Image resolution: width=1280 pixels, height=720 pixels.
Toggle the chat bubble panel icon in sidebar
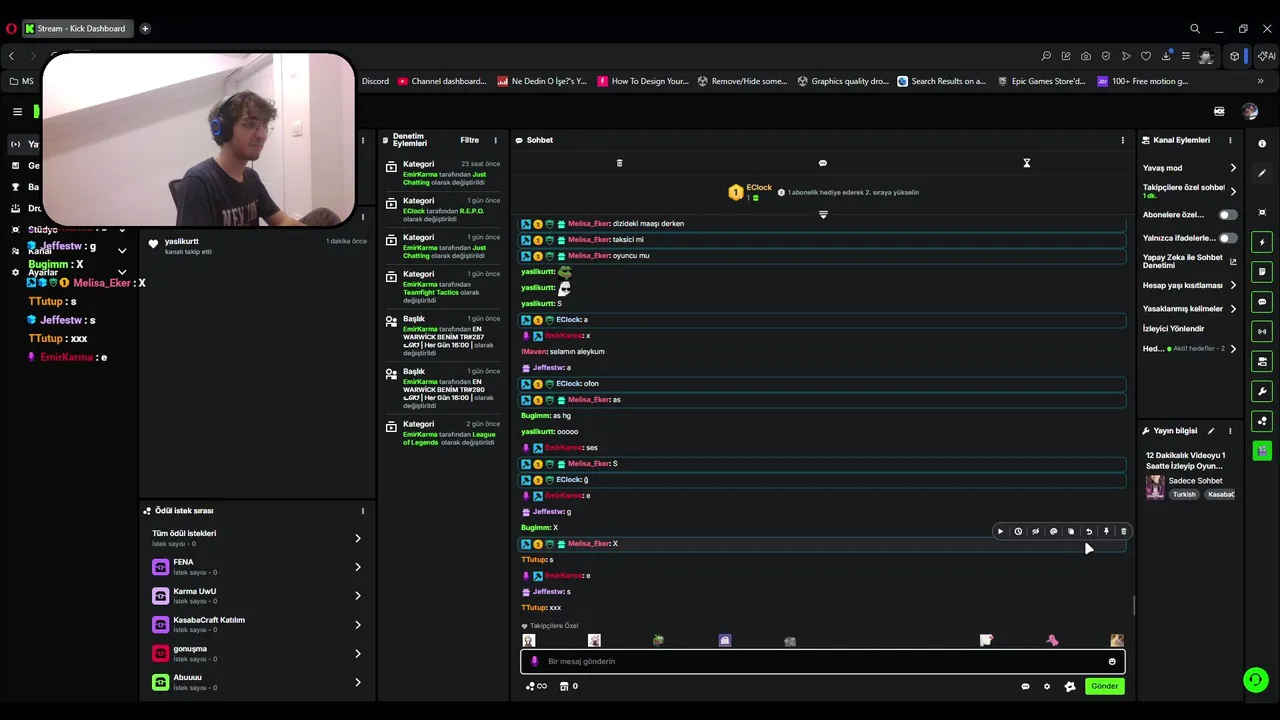(1262, 302)
